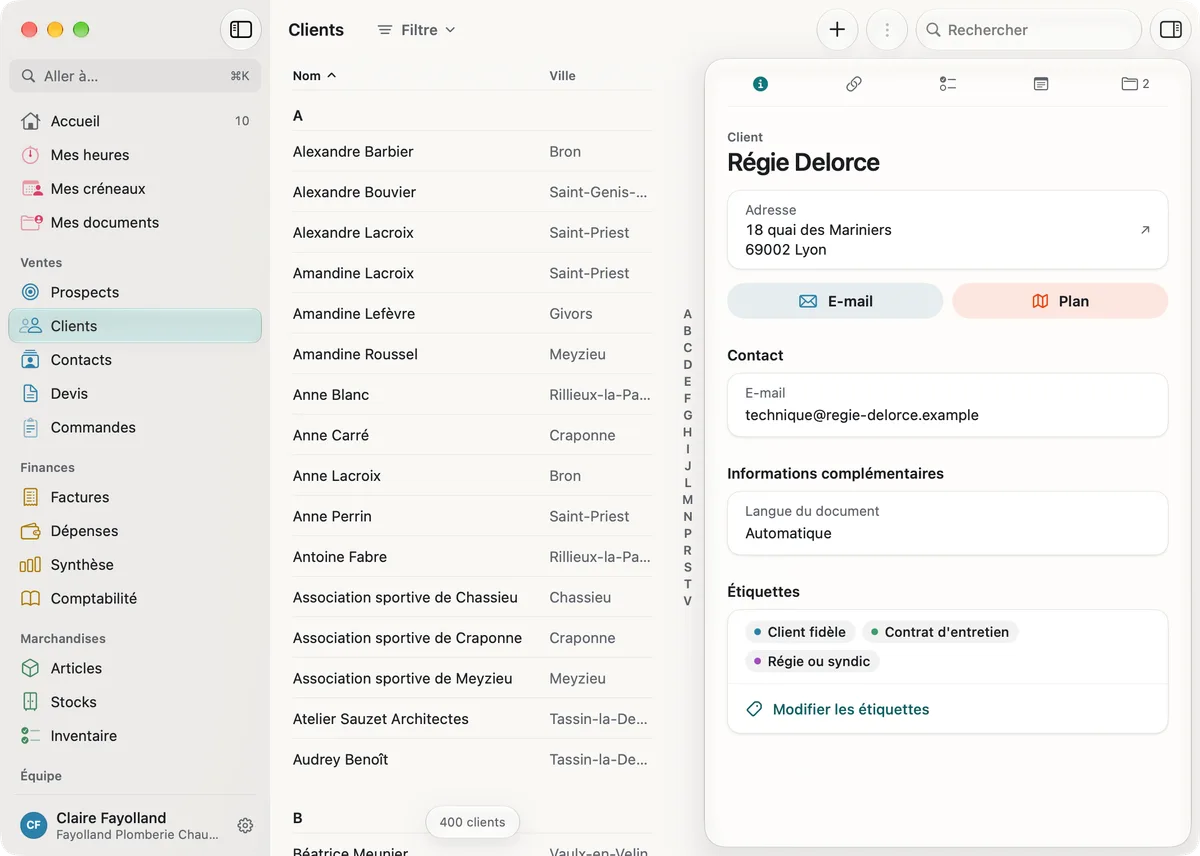Open Articles in the sidebar
This screenshot has height=856, width=1200.
click(135, 668)
